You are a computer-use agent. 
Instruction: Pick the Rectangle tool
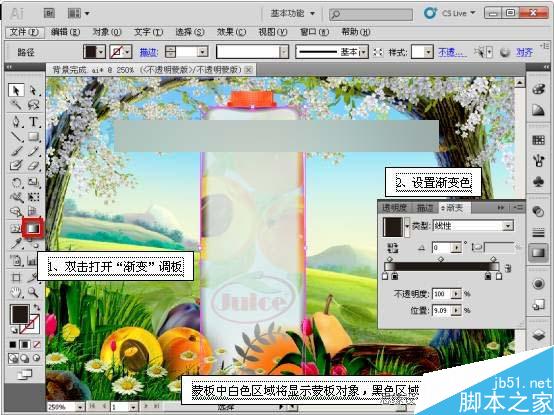(34, 136)
